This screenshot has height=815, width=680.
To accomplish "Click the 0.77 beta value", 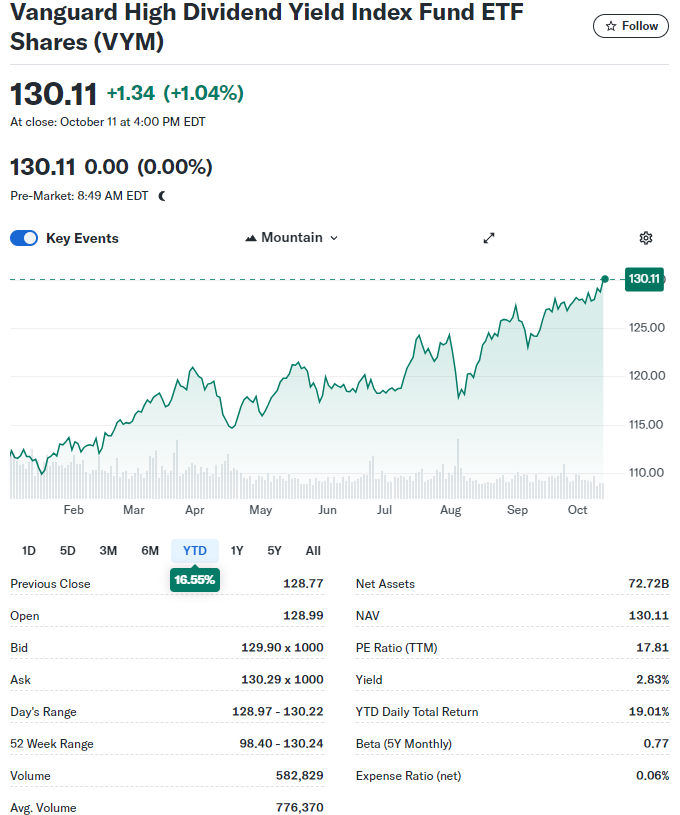I will [656, 743].
